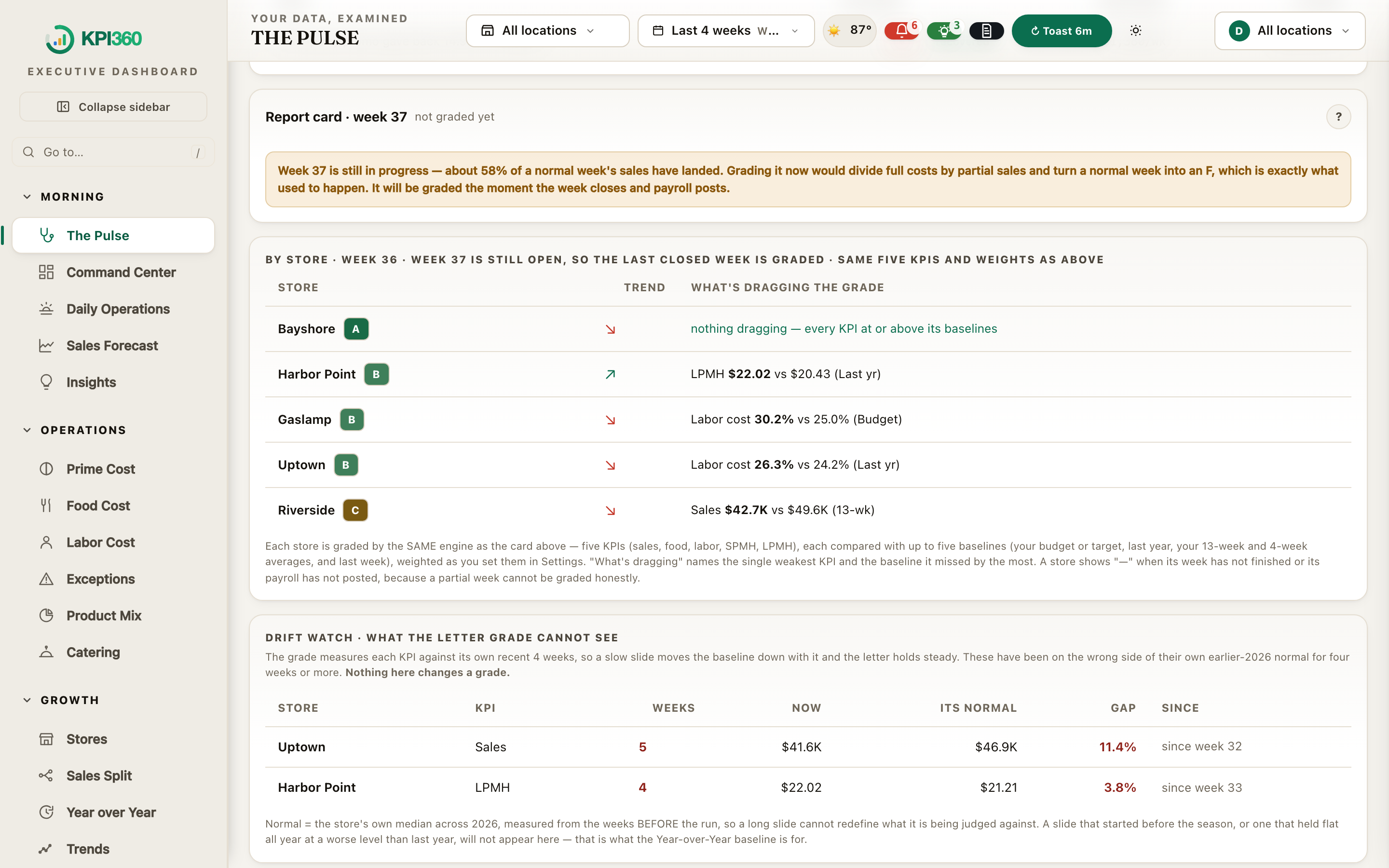This screenshot has height=868, width=1389.
Task: Collapse the sidebar
Action: pos(113,107)
